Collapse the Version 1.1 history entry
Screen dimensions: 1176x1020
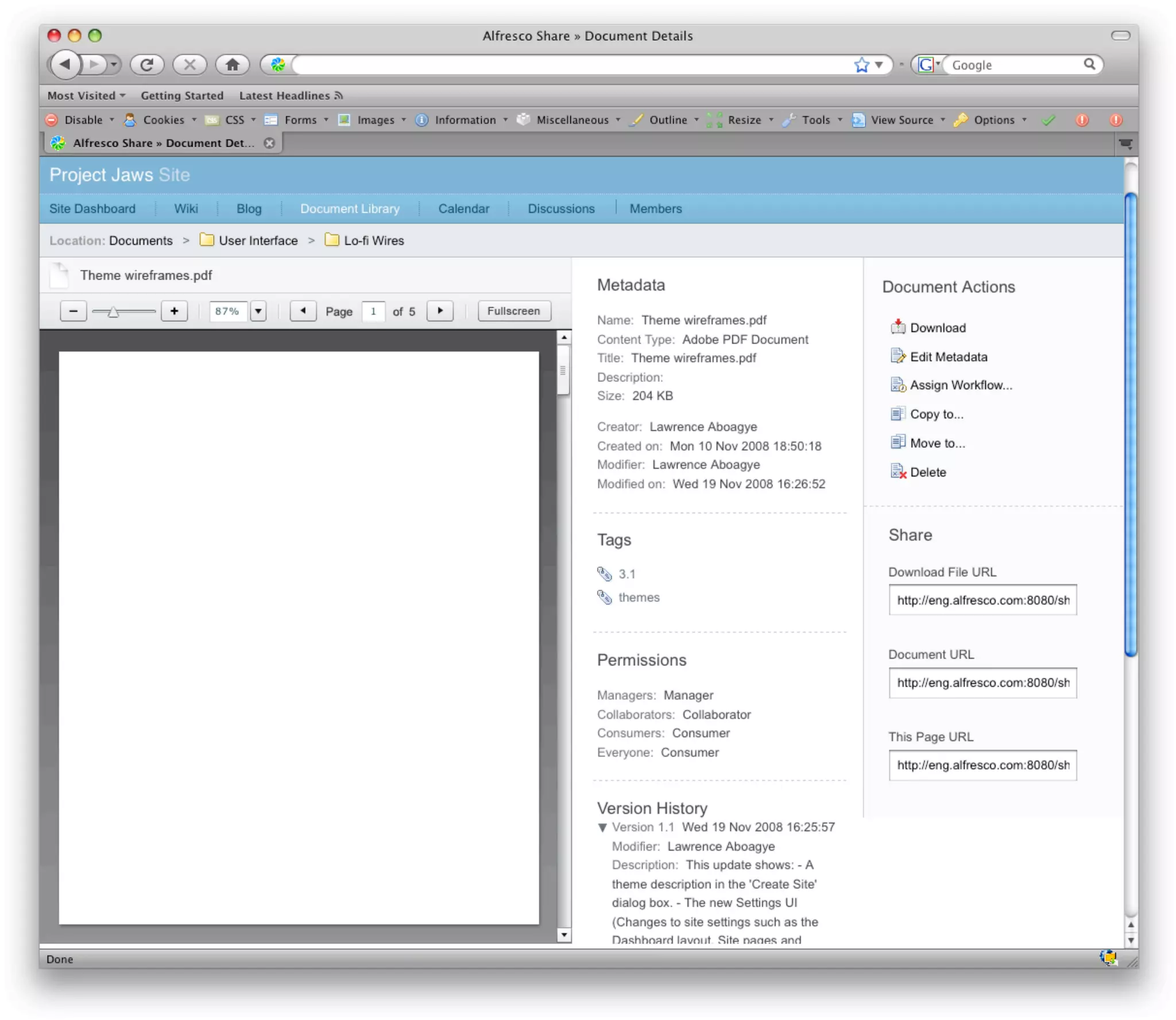(x=602, y=827)
